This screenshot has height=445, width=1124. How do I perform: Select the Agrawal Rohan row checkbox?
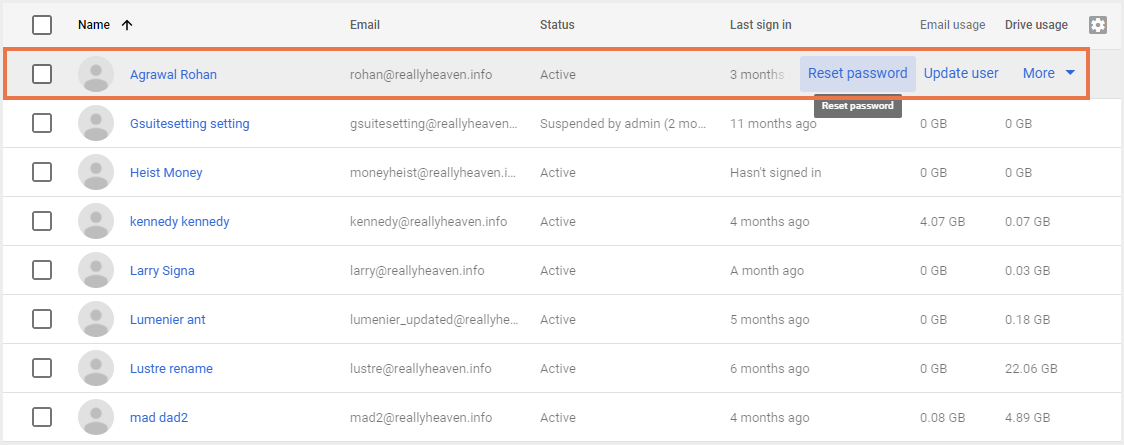42,74
